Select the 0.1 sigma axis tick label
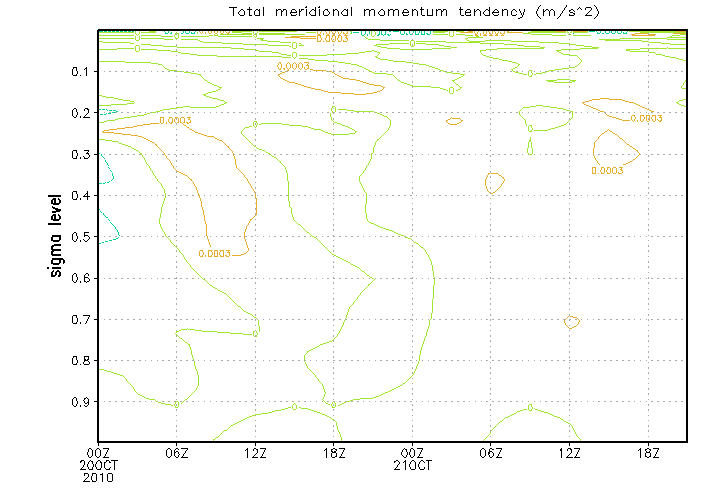The width and height of the screenshot is (720, 500). (x=80, y=72)
